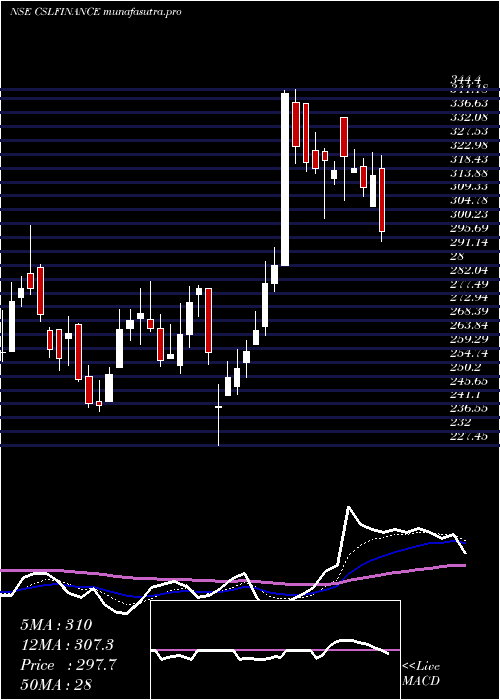This screenshot has width=500, height=700.
Task: Select the 318.43 price axis label
Action: 469,159
